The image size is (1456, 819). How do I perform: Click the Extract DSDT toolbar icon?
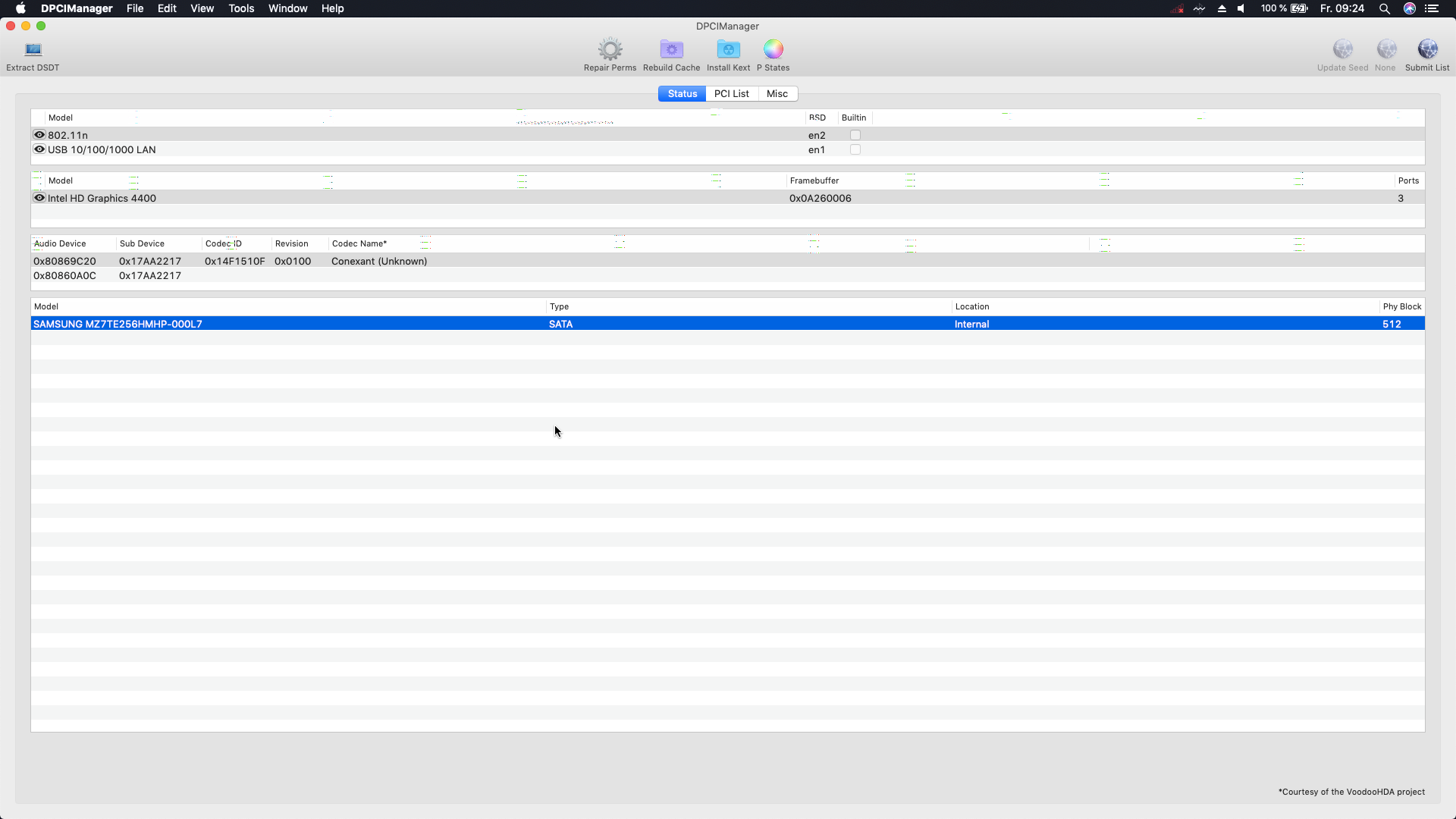click(33, 50)
